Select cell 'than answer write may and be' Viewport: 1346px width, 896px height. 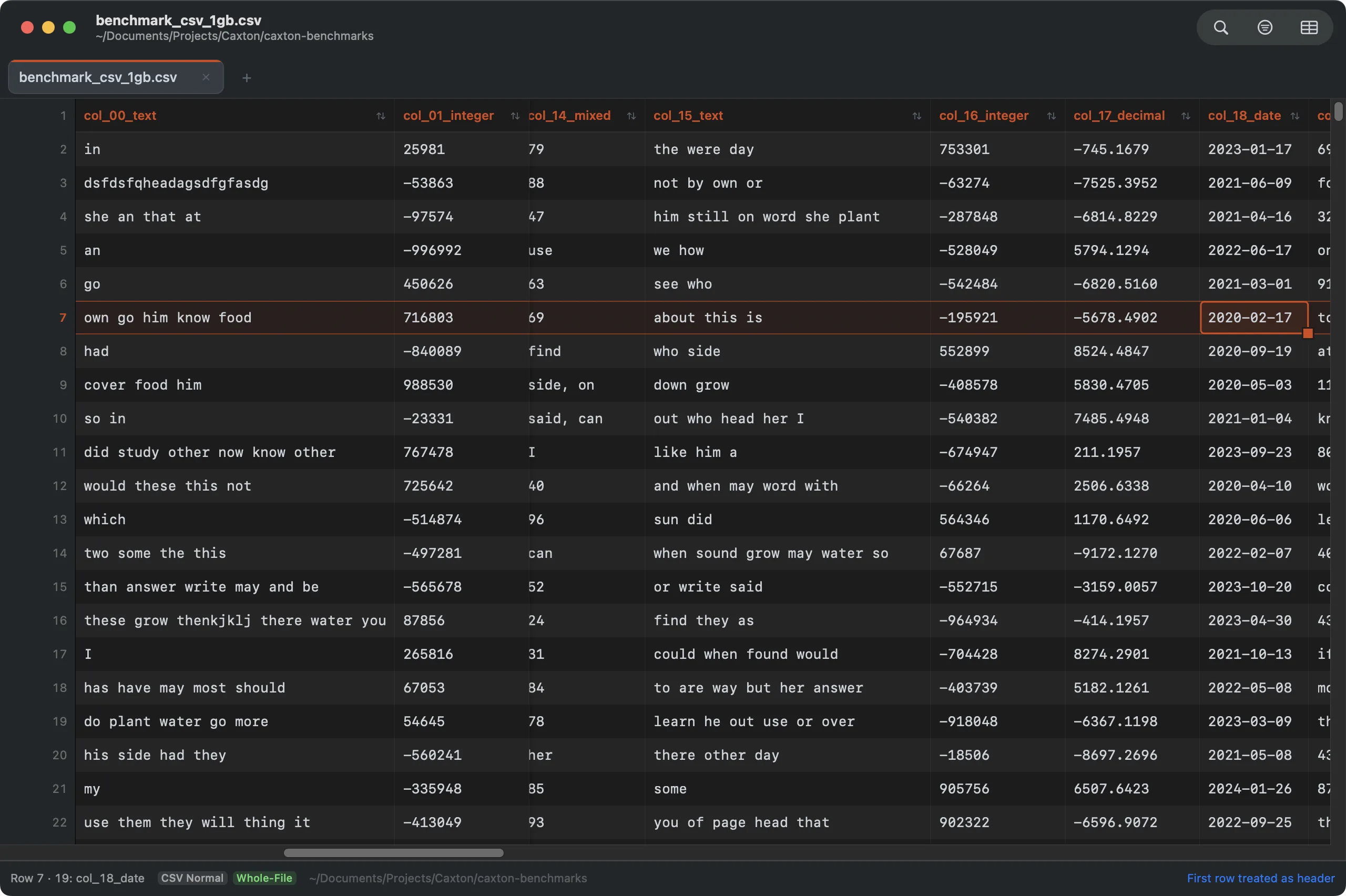[x=235, y=587]
